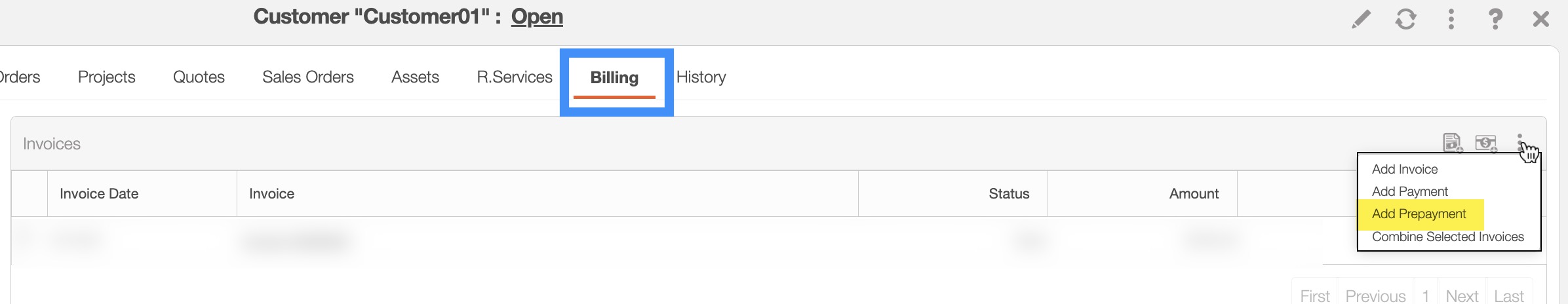Open the top-bar three-dot menu
1568x304 pixels.
coord(1451,19)
